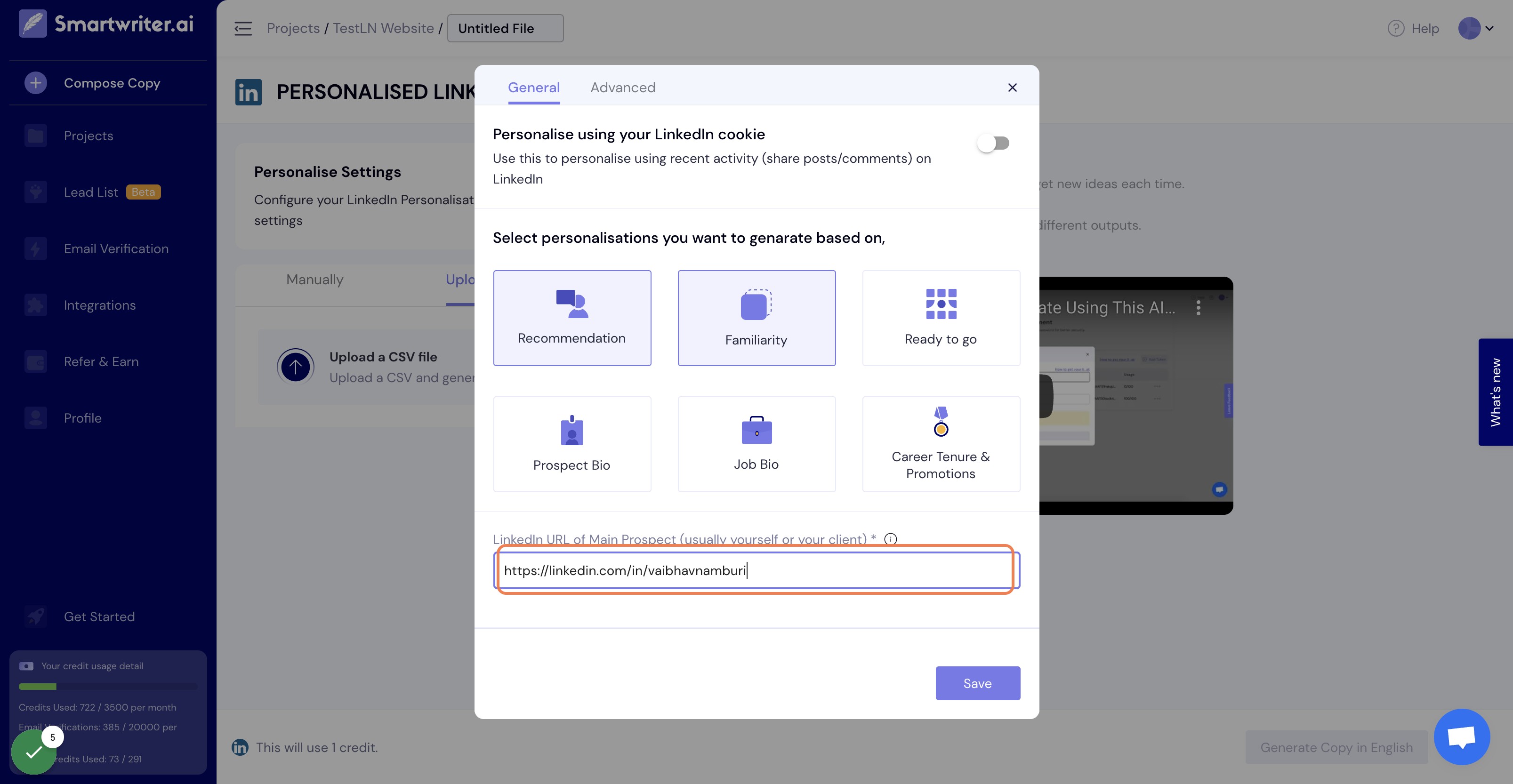Open the chat support bubble
Image resolution: width=1513 pixels, height=784 pixels.
coord(1461,736)
